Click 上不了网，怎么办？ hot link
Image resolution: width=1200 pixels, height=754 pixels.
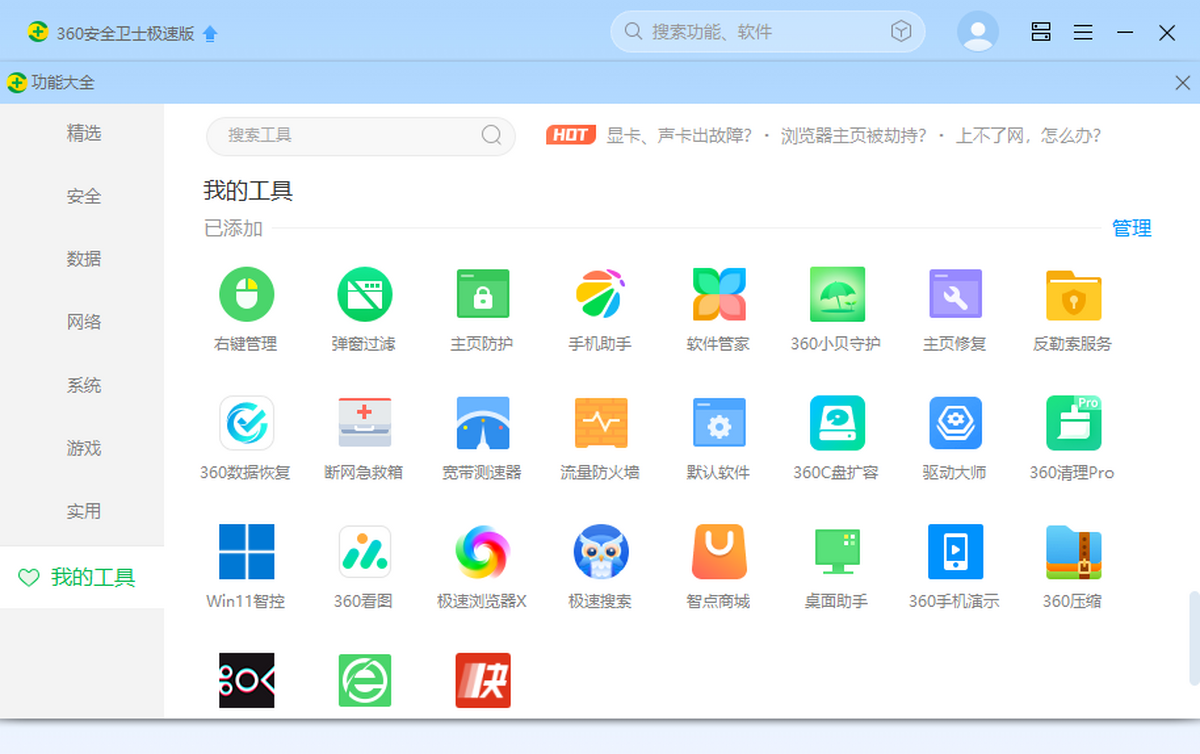click(1028, 135)
